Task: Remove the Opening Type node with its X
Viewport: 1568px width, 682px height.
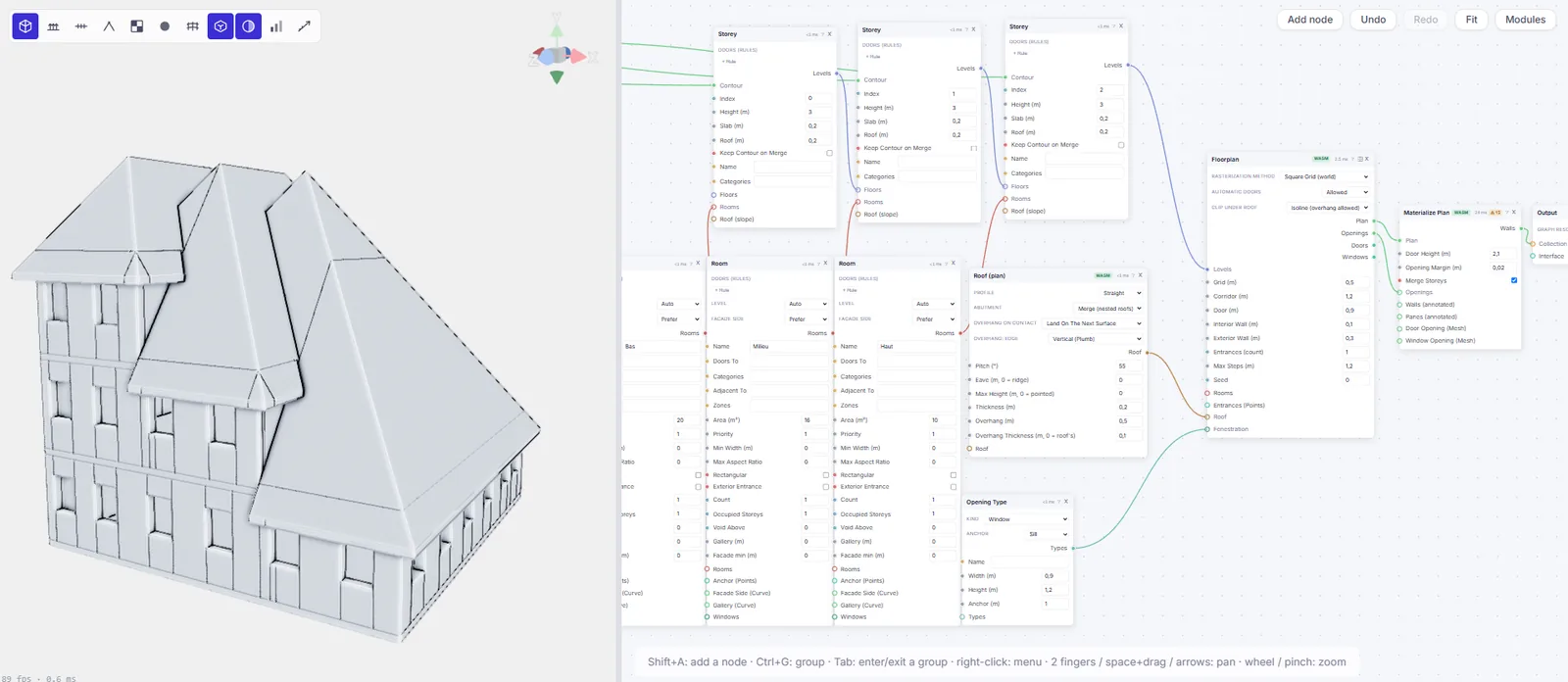Action: tap(1066, 502)
